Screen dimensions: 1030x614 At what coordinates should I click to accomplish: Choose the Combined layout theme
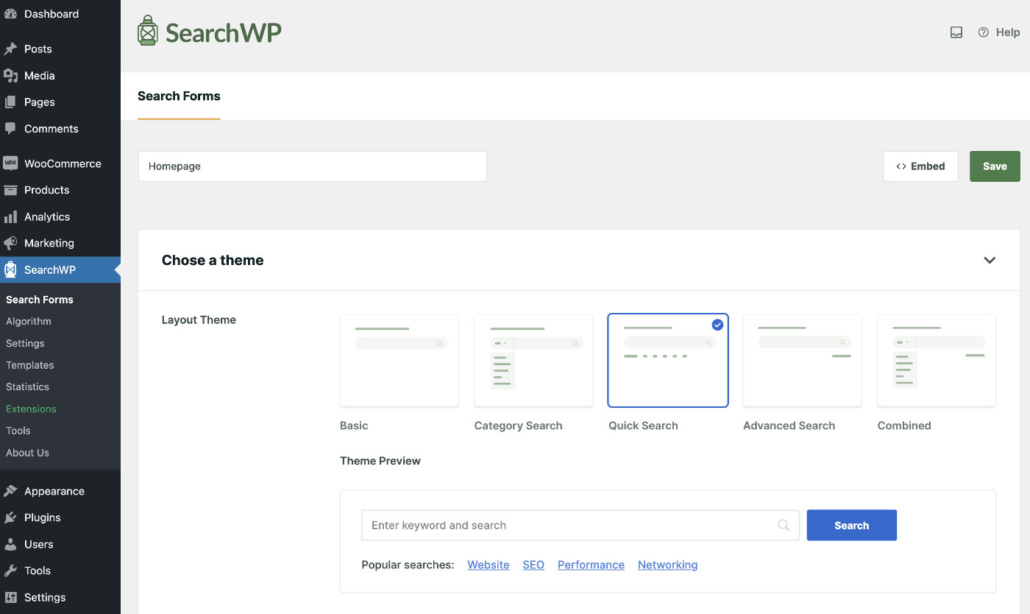pyautogui.click(x=936, y=360)
